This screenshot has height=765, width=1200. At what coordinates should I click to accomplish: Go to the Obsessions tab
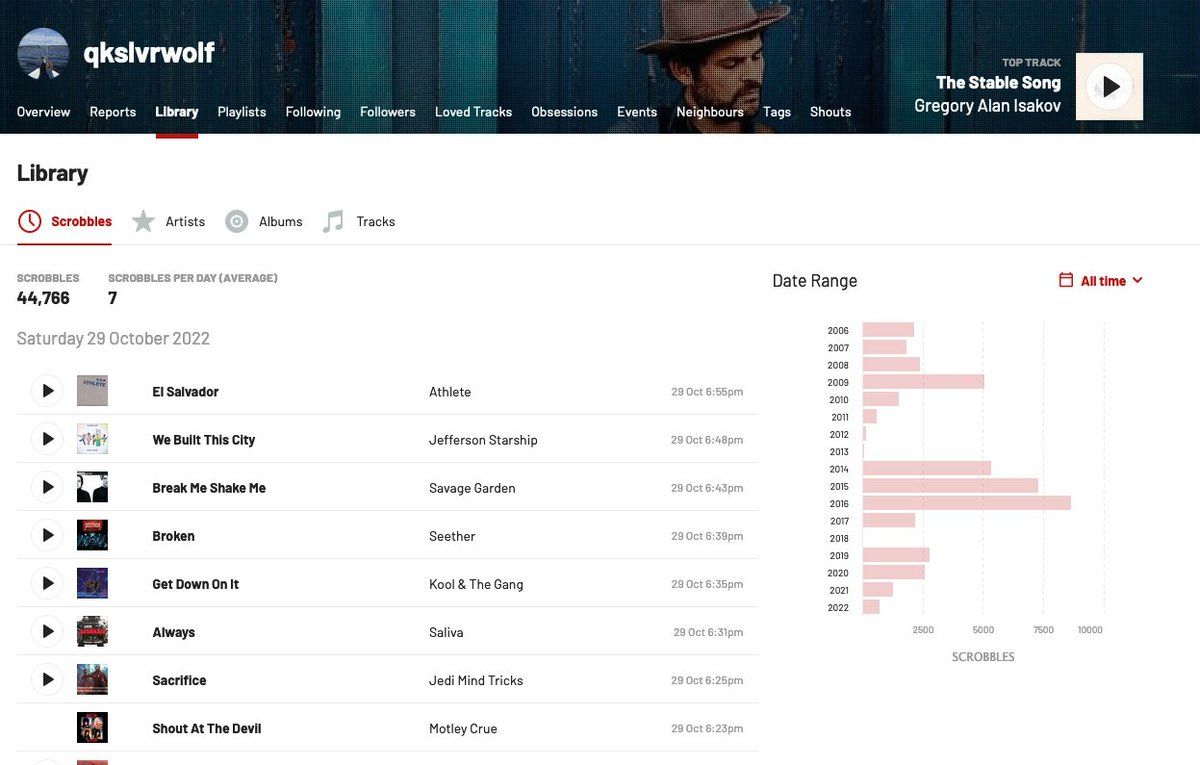pos(564,112)
